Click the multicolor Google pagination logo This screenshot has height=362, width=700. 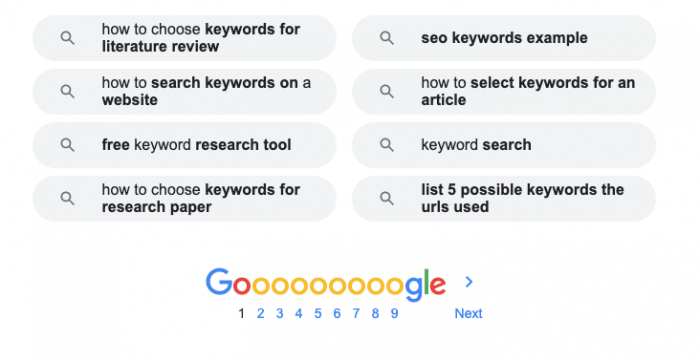click(325, 284)
